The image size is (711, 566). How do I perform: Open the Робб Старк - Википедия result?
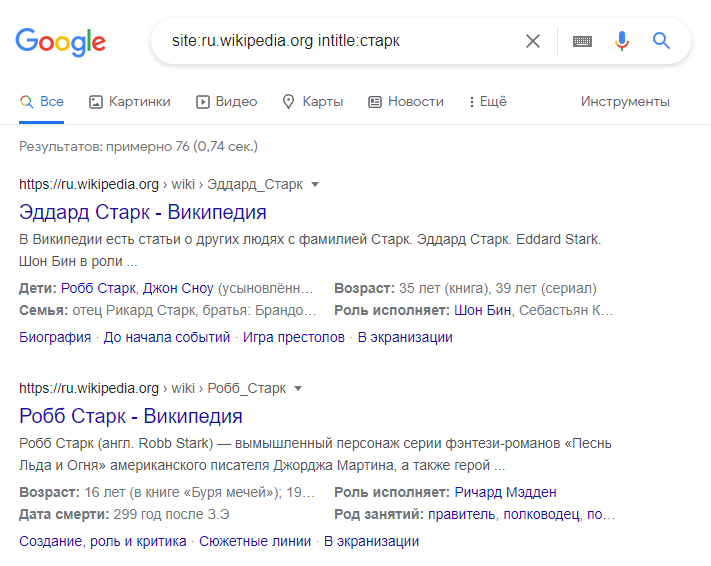[x=131, y=416]
